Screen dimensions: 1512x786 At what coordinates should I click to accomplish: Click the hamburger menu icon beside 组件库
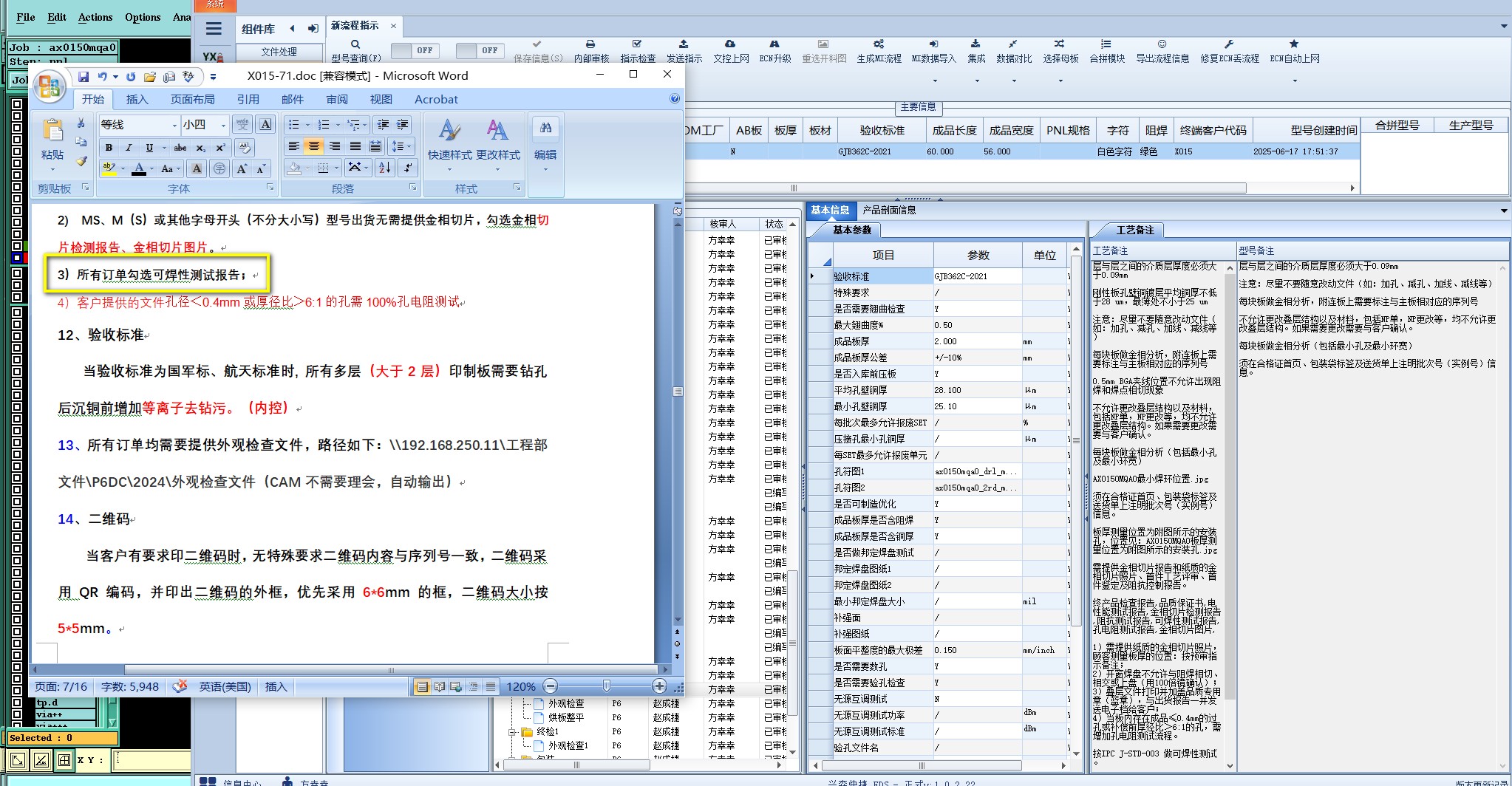tap(214, 29)
